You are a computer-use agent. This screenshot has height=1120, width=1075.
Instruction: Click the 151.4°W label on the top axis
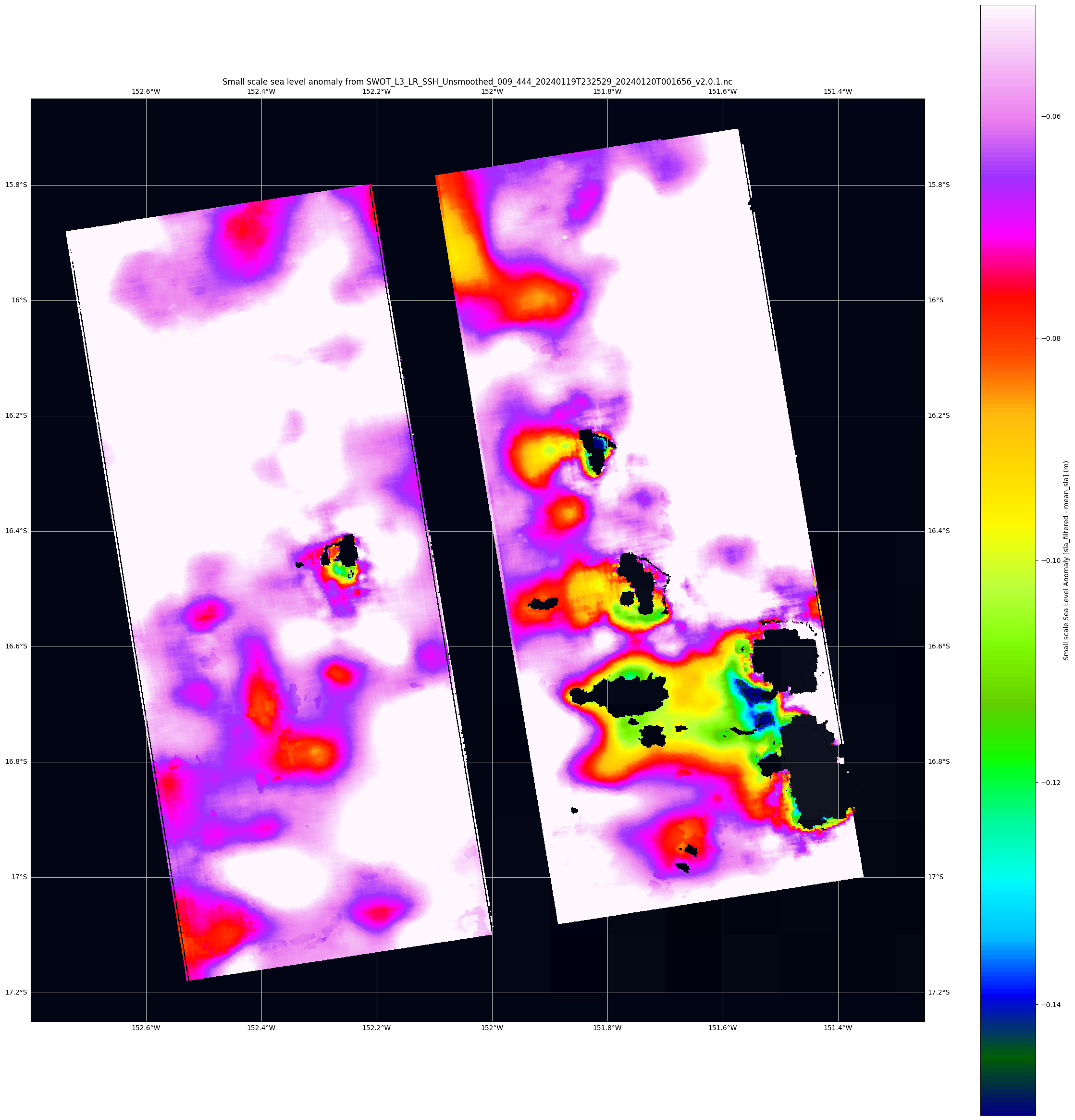pos(838,91)
